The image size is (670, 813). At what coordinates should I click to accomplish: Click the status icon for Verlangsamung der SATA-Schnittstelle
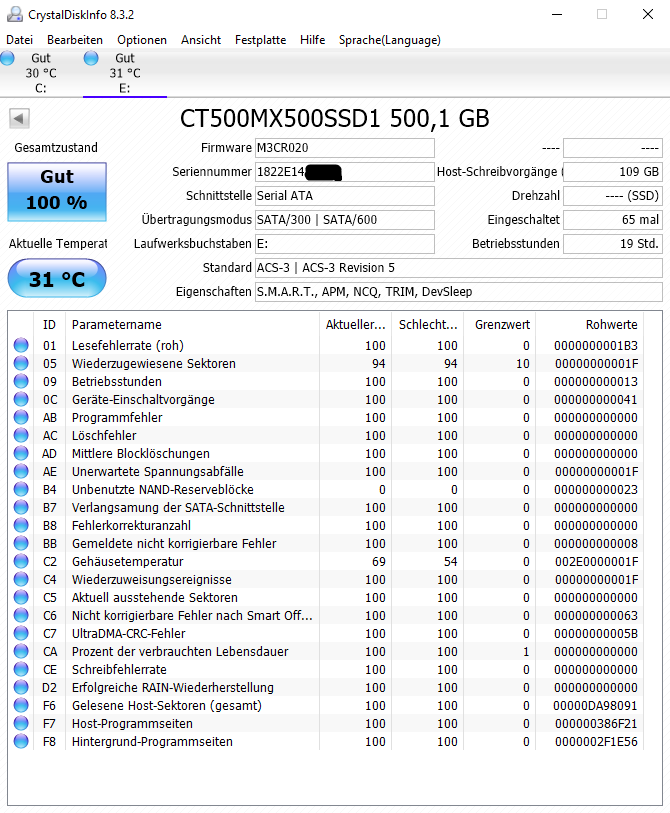click(x=21, y=507)
